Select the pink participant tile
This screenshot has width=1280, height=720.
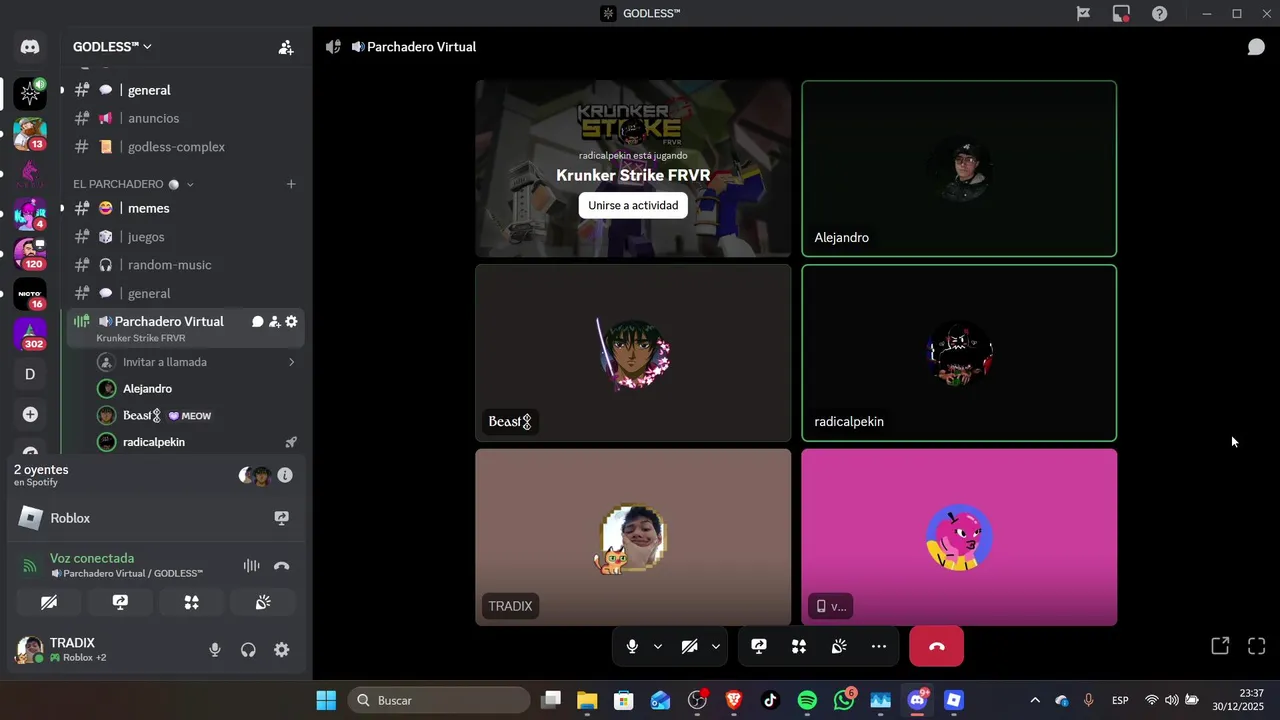[959, 537]
